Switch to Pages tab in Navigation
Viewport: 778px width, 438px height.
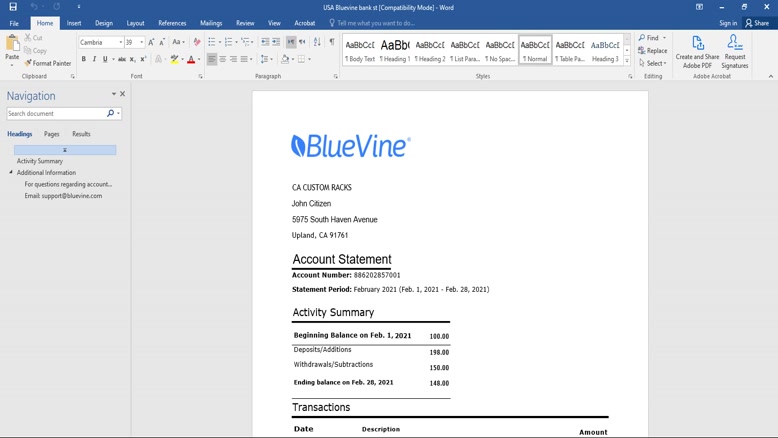coord(52,134)
